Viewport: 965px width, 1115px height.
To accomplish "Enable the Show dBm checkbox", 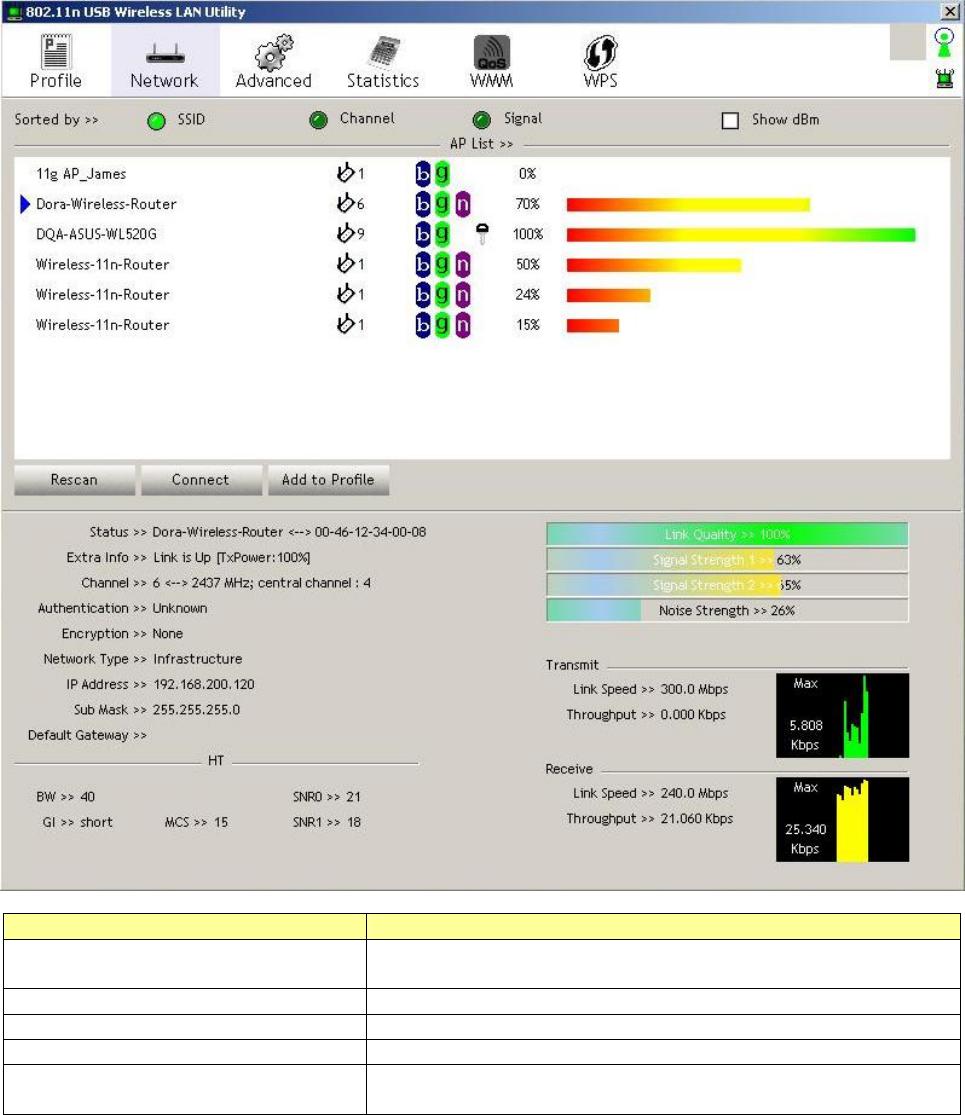I will (730, 120).
